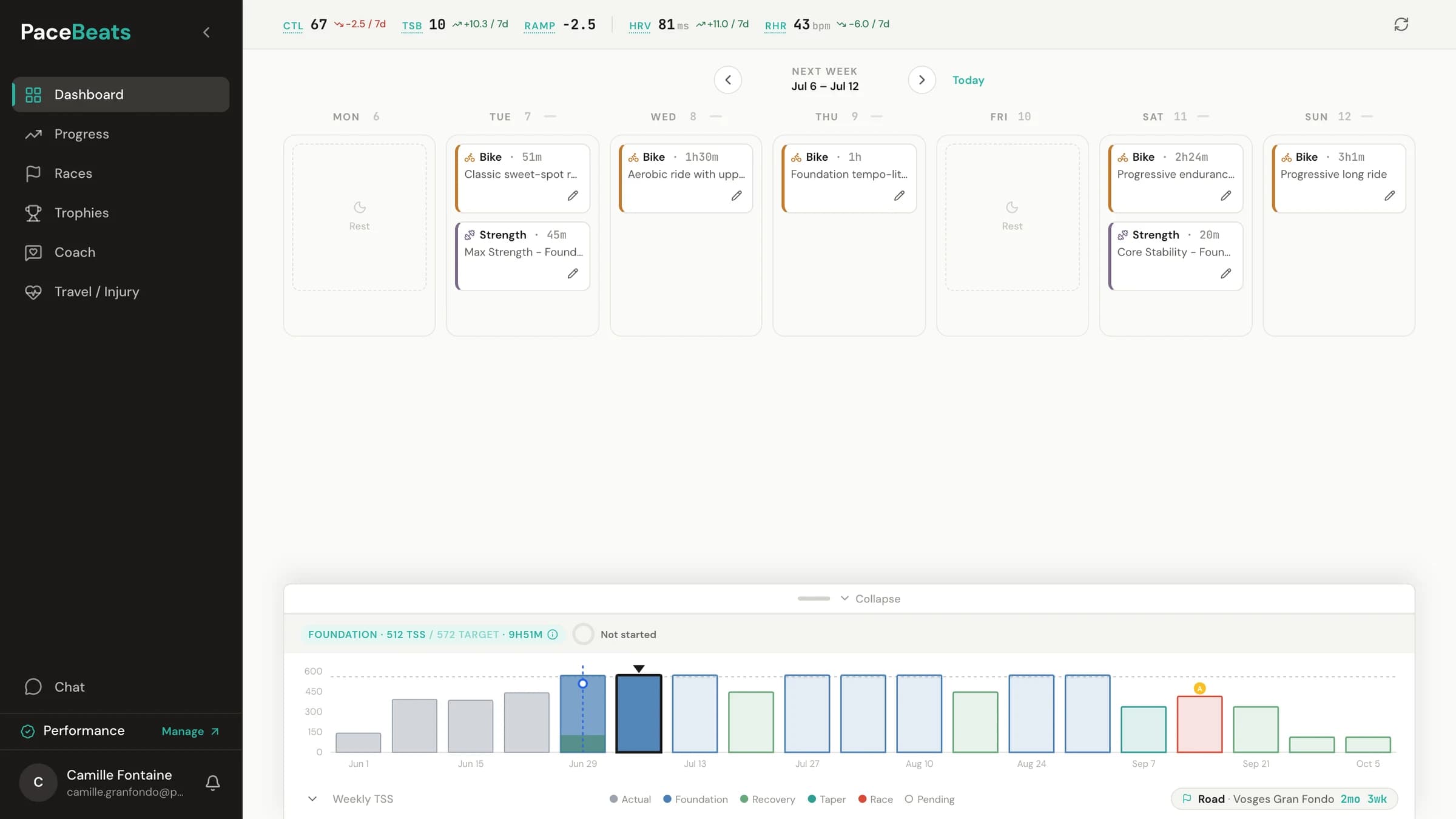Select the Jun 29 current week bar
This screenshot has width=1456, height=819.
pyautogui.click(x=582, y=713)
